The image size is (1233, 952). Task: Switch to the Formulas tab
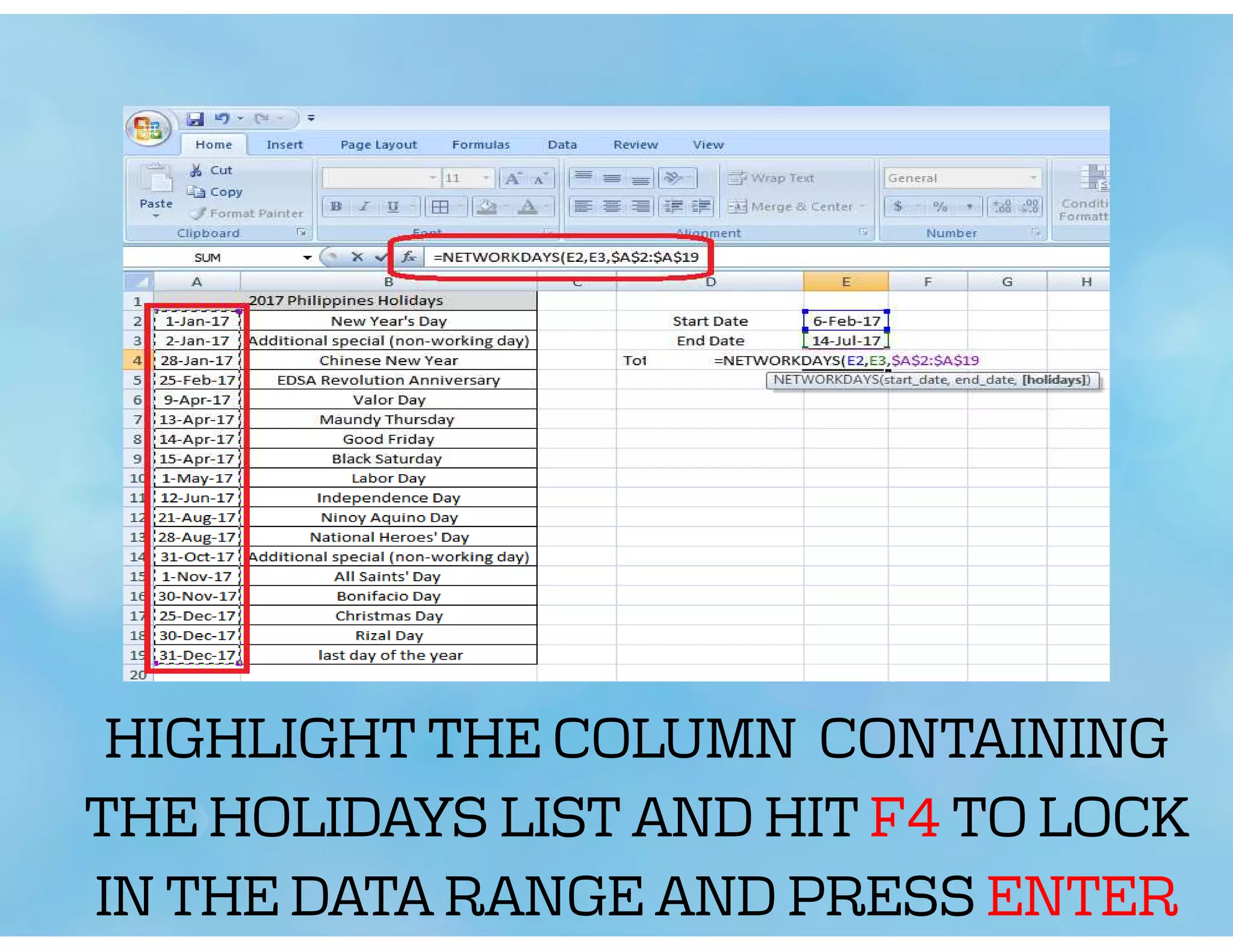(x=480, y=145)
